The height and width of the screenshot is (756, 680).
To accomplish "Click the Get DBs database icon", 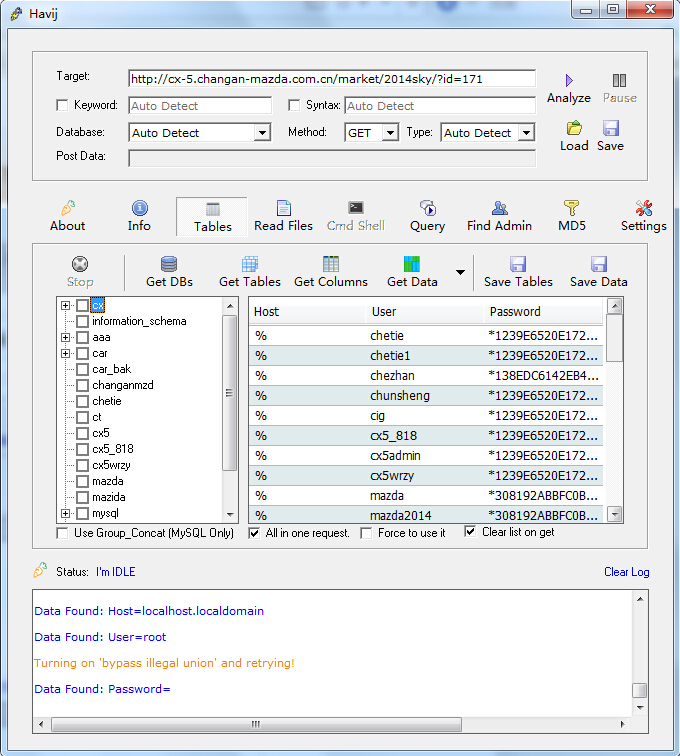I will point(169,264).
